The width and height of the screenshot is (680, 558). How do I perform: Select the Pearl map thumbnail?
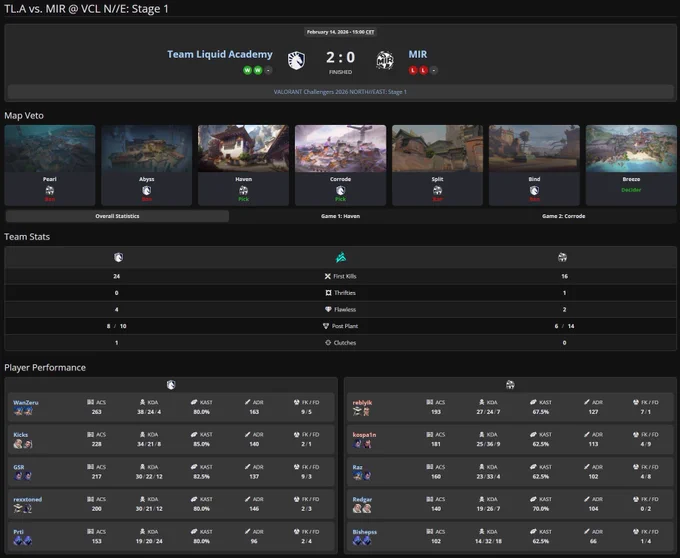(50, 148)
